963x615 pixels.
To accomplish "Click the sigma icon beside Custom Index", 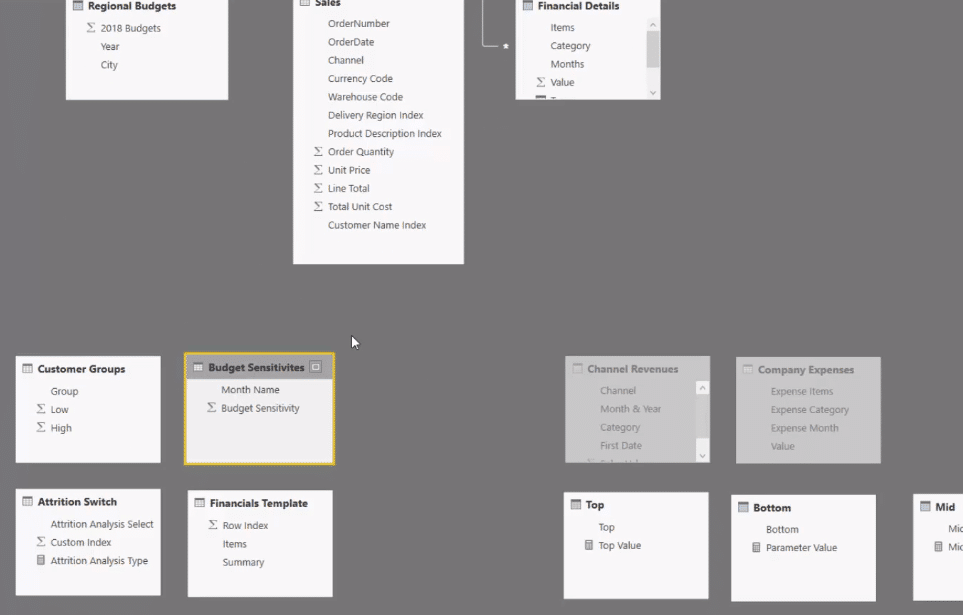I will 41,541.
